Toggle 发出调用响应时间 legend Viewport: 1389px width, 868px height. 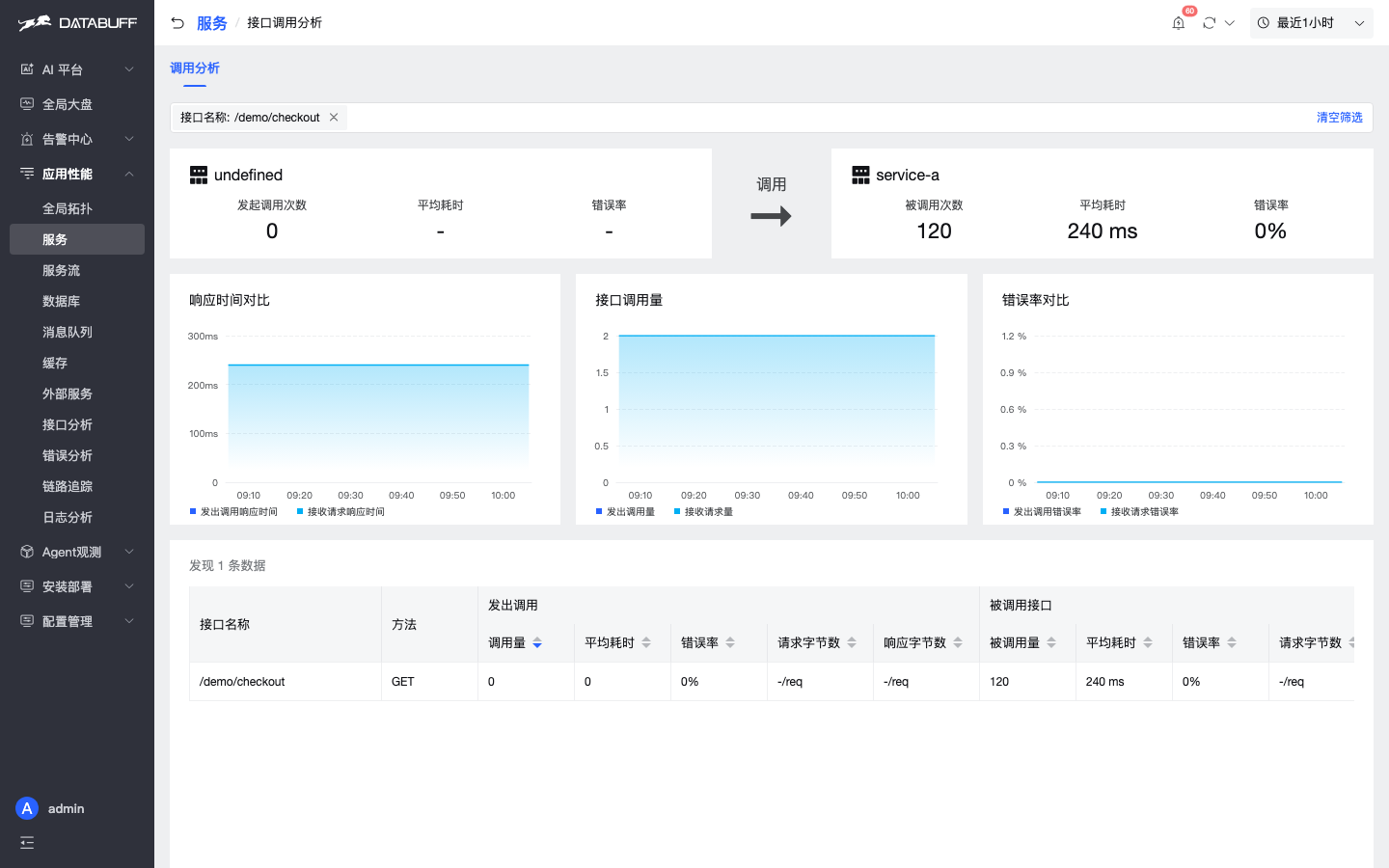pos(233,512)
